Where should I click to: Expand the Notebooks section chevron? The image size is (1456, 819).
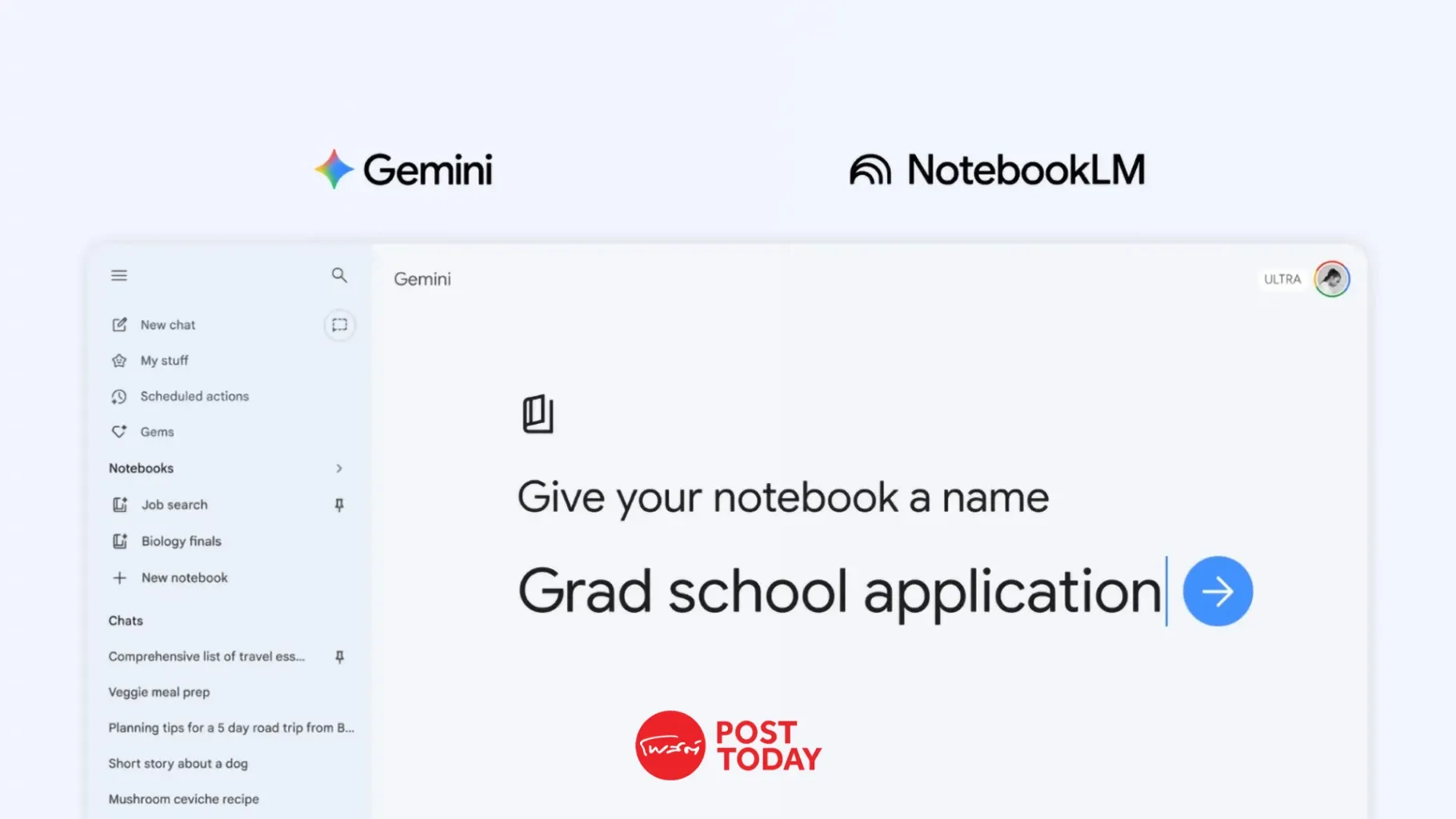coord(339,469)
